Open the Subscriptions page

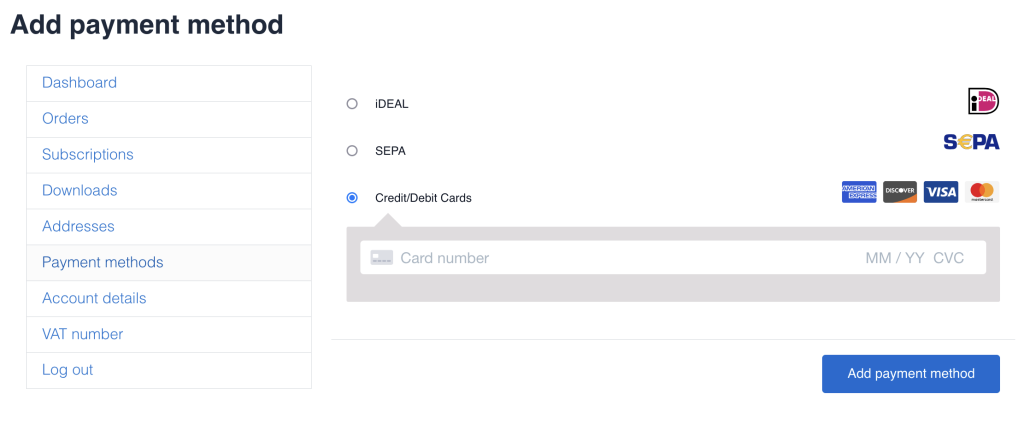(x=88, y=155)
